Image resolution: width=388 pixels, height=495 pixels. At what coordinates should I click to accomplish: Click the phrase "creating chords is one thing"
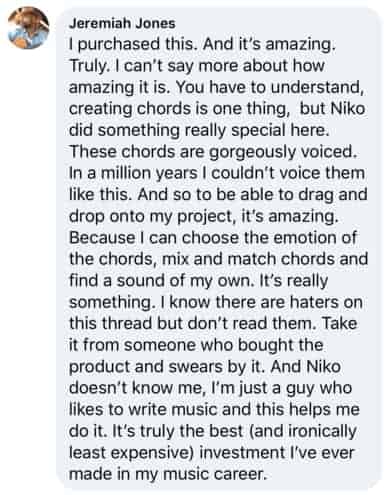(x=179, y=109)
